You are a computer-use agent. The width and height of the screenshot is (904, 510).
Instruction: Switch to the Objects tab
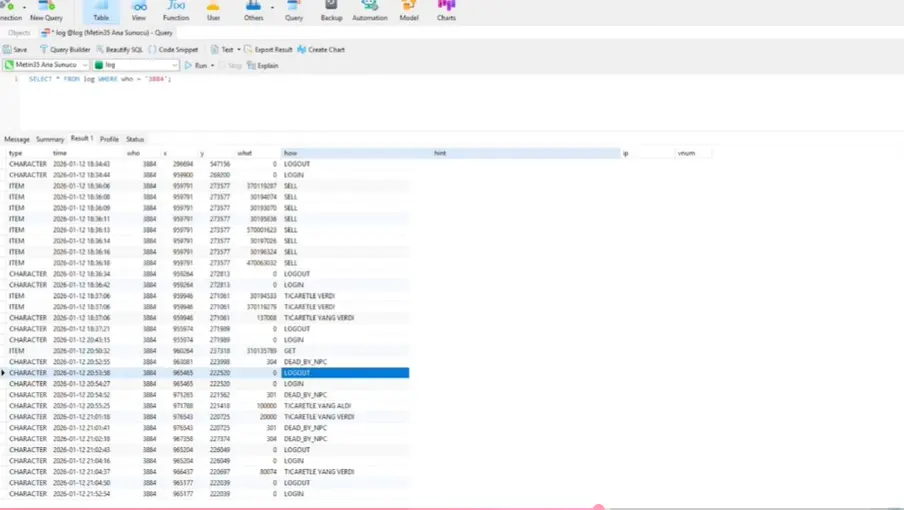[x=19, y=33]
